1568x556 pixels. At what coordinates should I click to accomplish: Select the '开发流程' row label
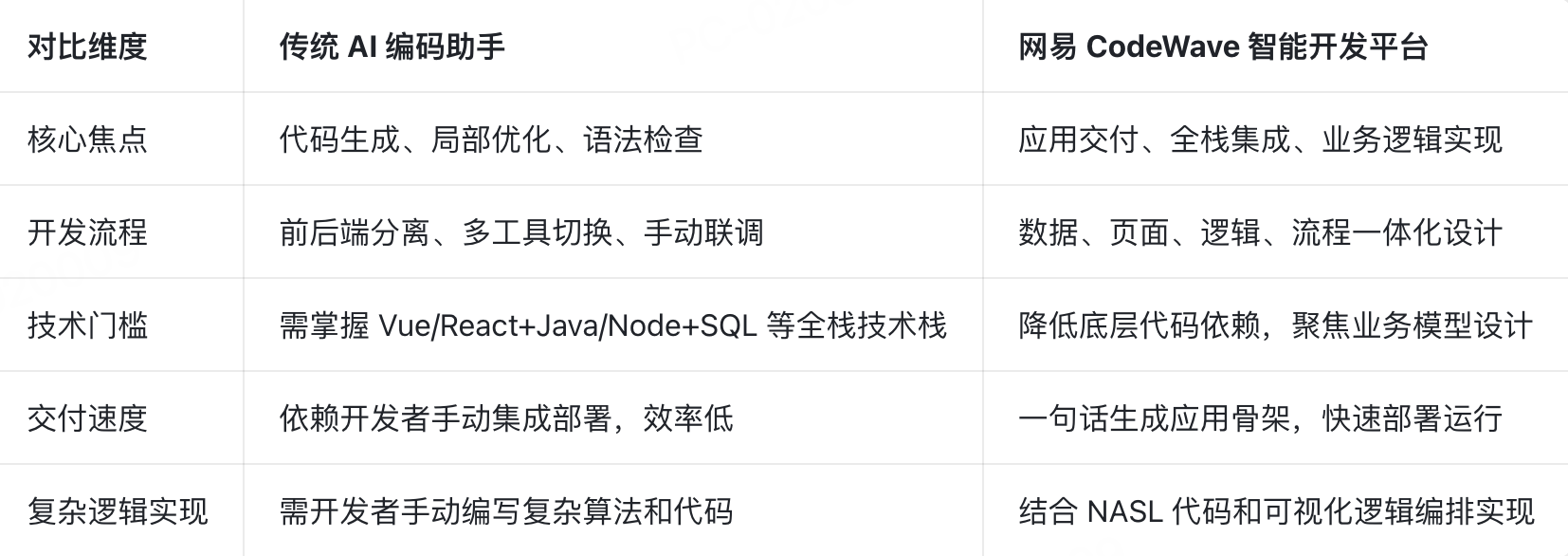pos(87,232)
